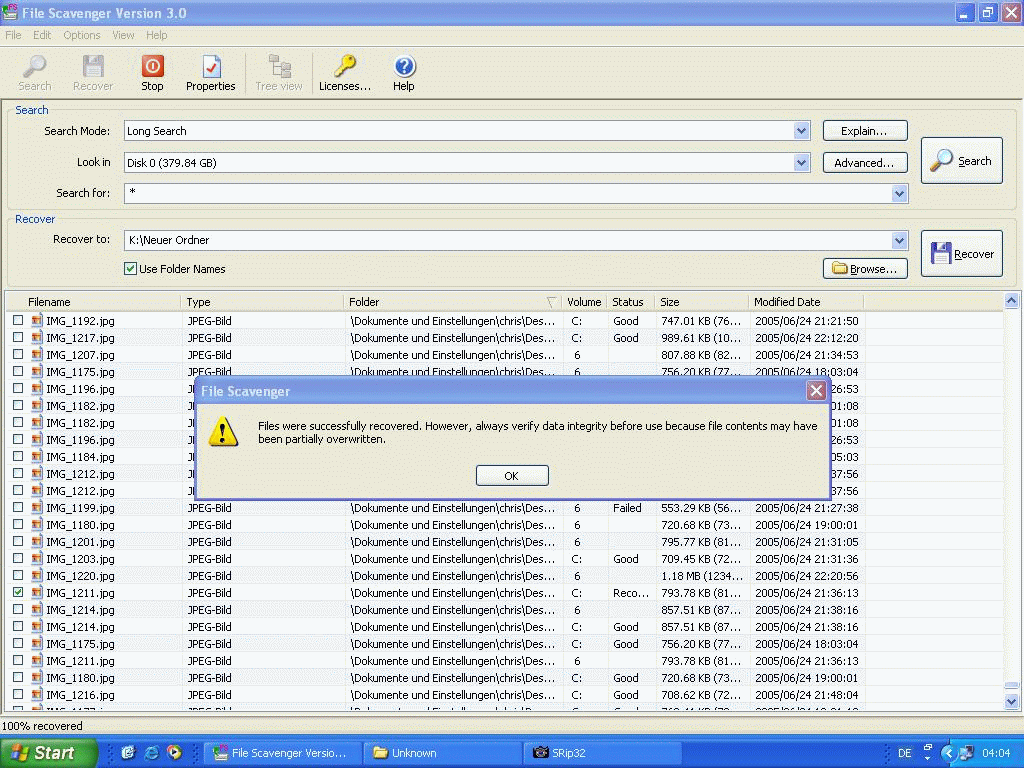This screenshot has width=1024, height=768.
Task: Open the Search for dropdown arrow
Action: click(x=899, y=193)
